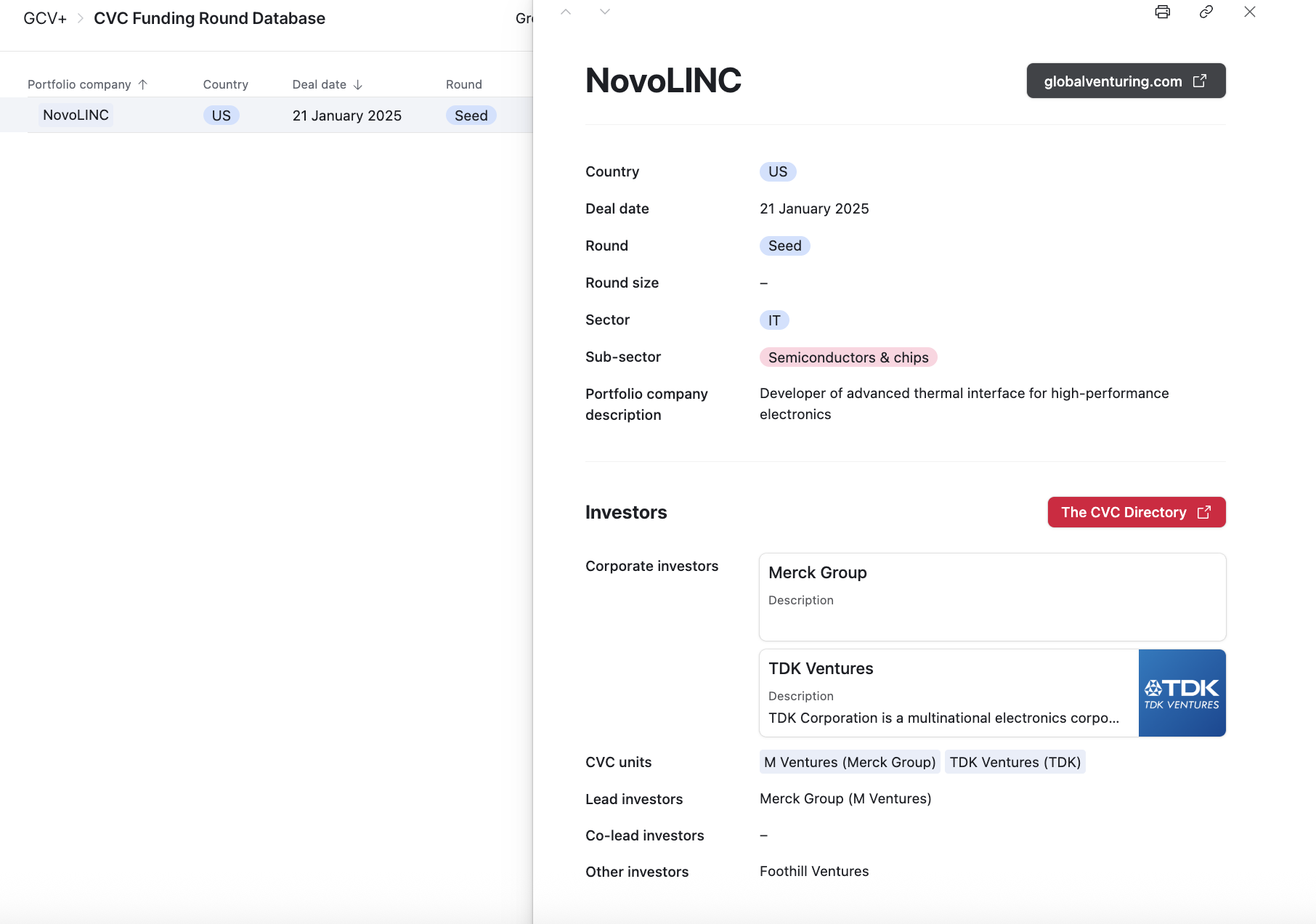
Task: Click the print record icon
Action: (1162, 12)
